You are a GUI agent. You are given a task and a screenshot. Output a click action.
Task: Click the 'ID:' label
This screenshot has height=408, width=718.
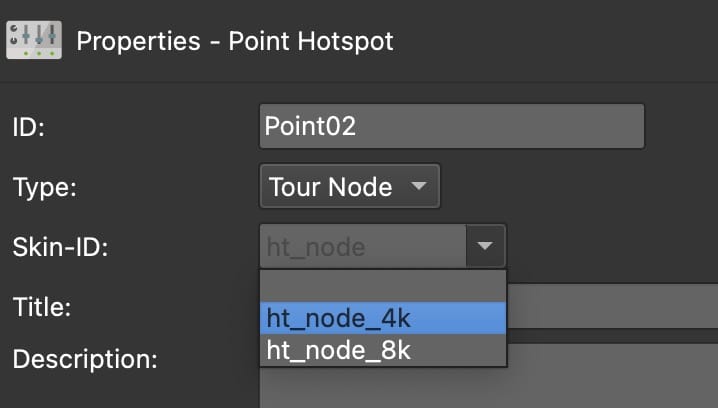(x=29, y=127)
